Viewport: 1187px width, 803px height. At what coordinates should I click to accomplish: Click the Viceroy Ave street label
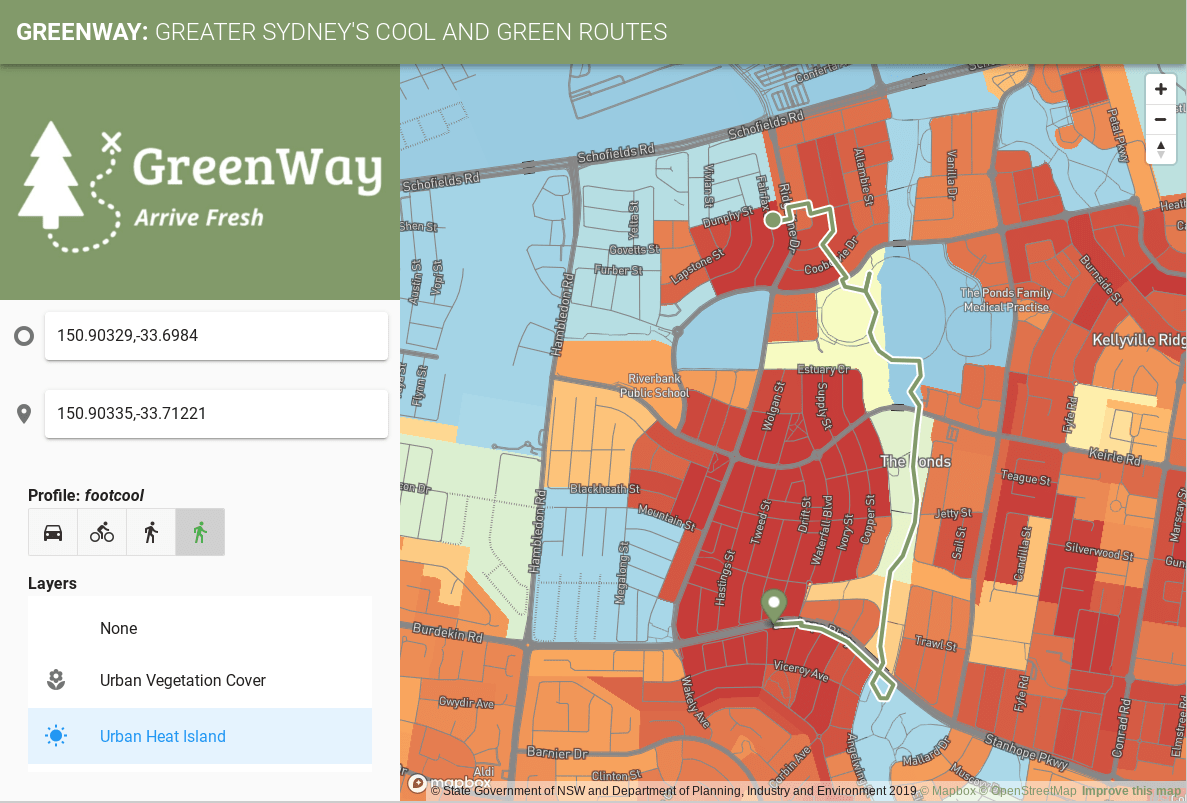coord(801,669)
